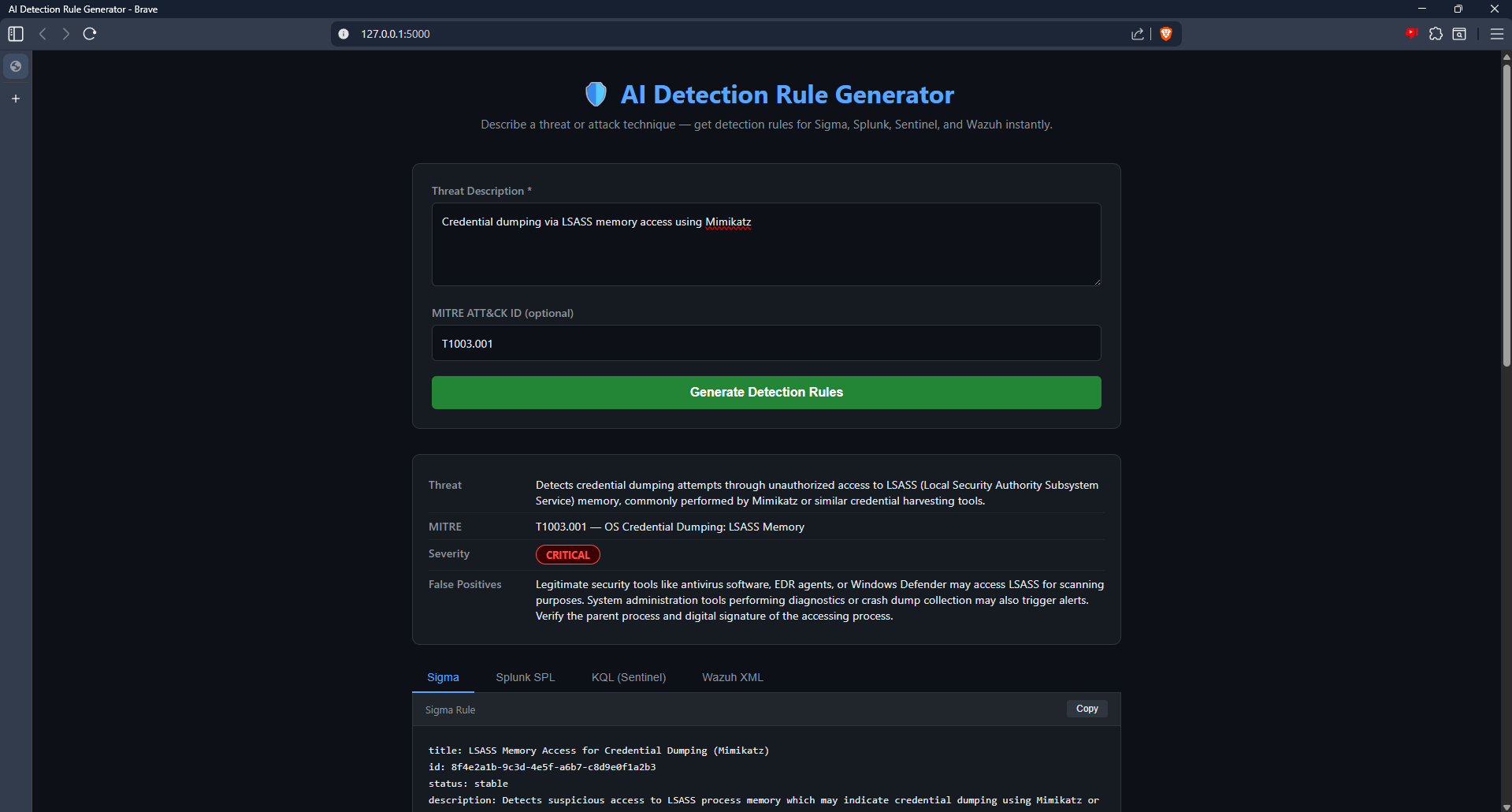The image size is (1512, 812).
Task: Click the Threat row label
Action: 445,485
